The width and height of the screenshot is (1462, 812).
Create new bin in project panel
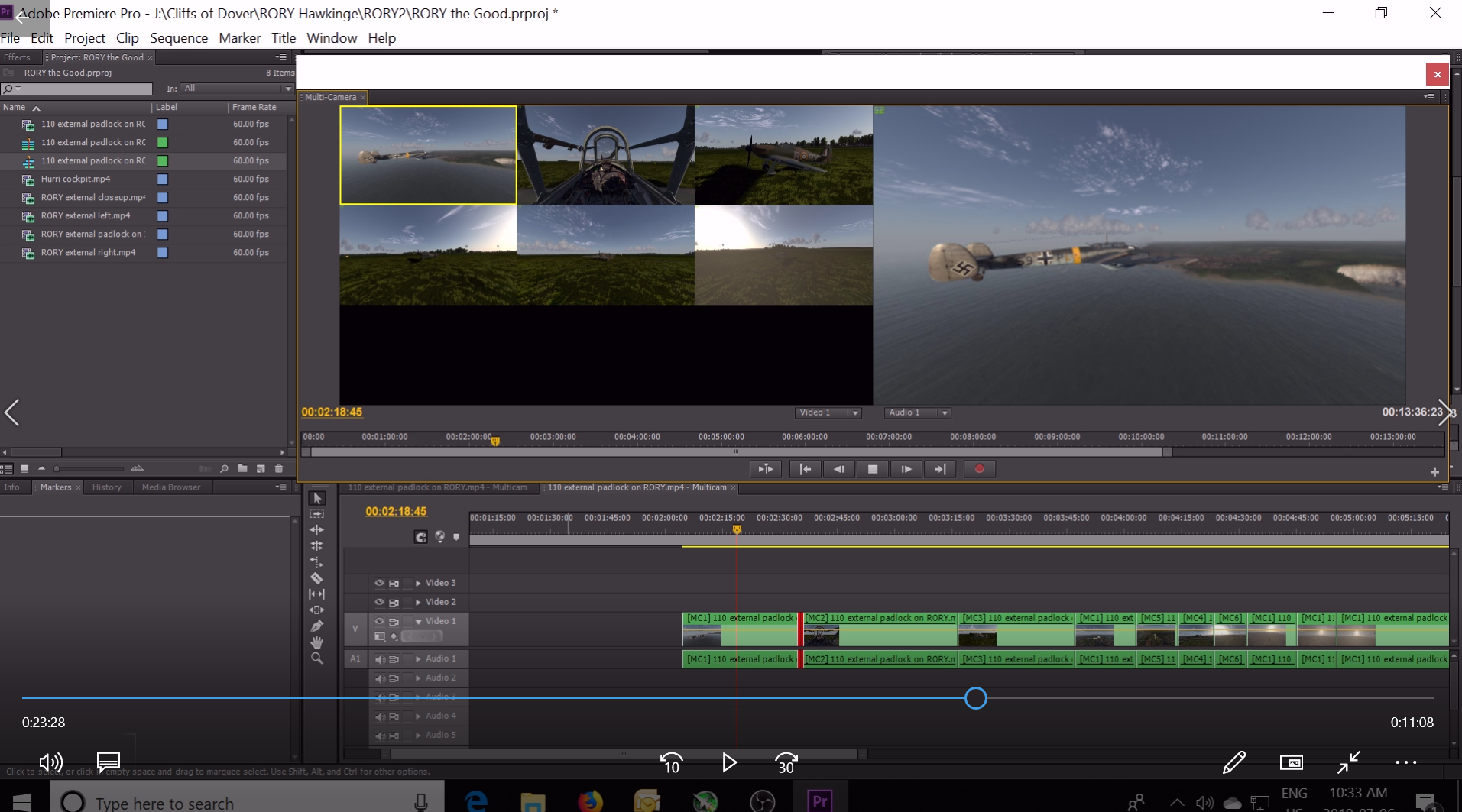[242, 468]
